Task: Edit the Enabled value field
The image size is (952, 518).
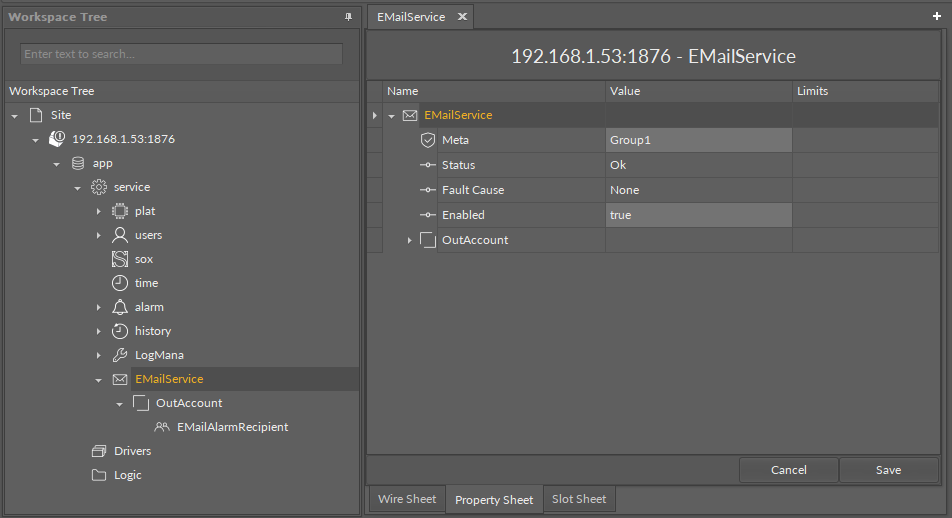Action: click(x=698, y=215)
